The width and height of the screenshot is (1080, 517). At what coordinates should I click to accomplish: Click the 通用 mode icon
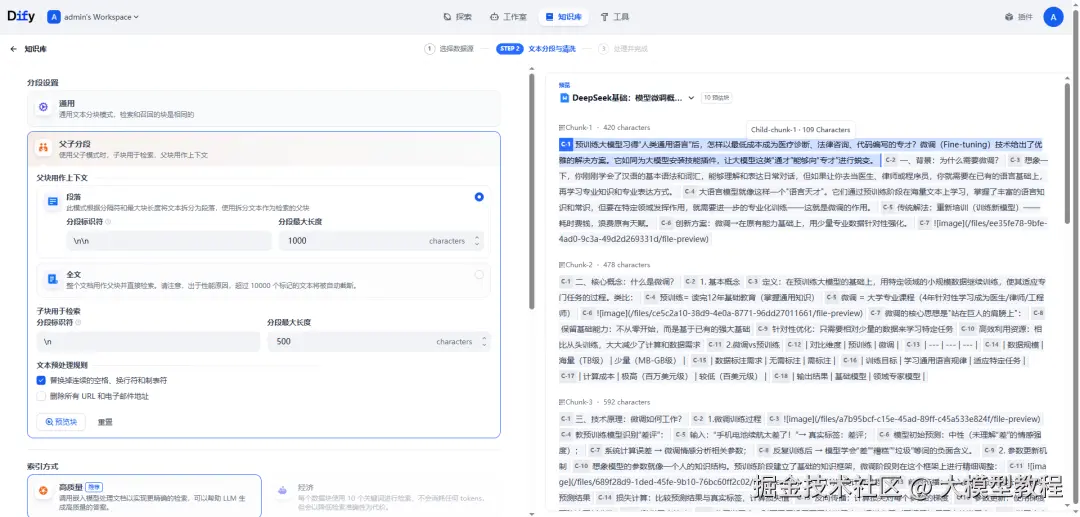(x=43, y=107)
